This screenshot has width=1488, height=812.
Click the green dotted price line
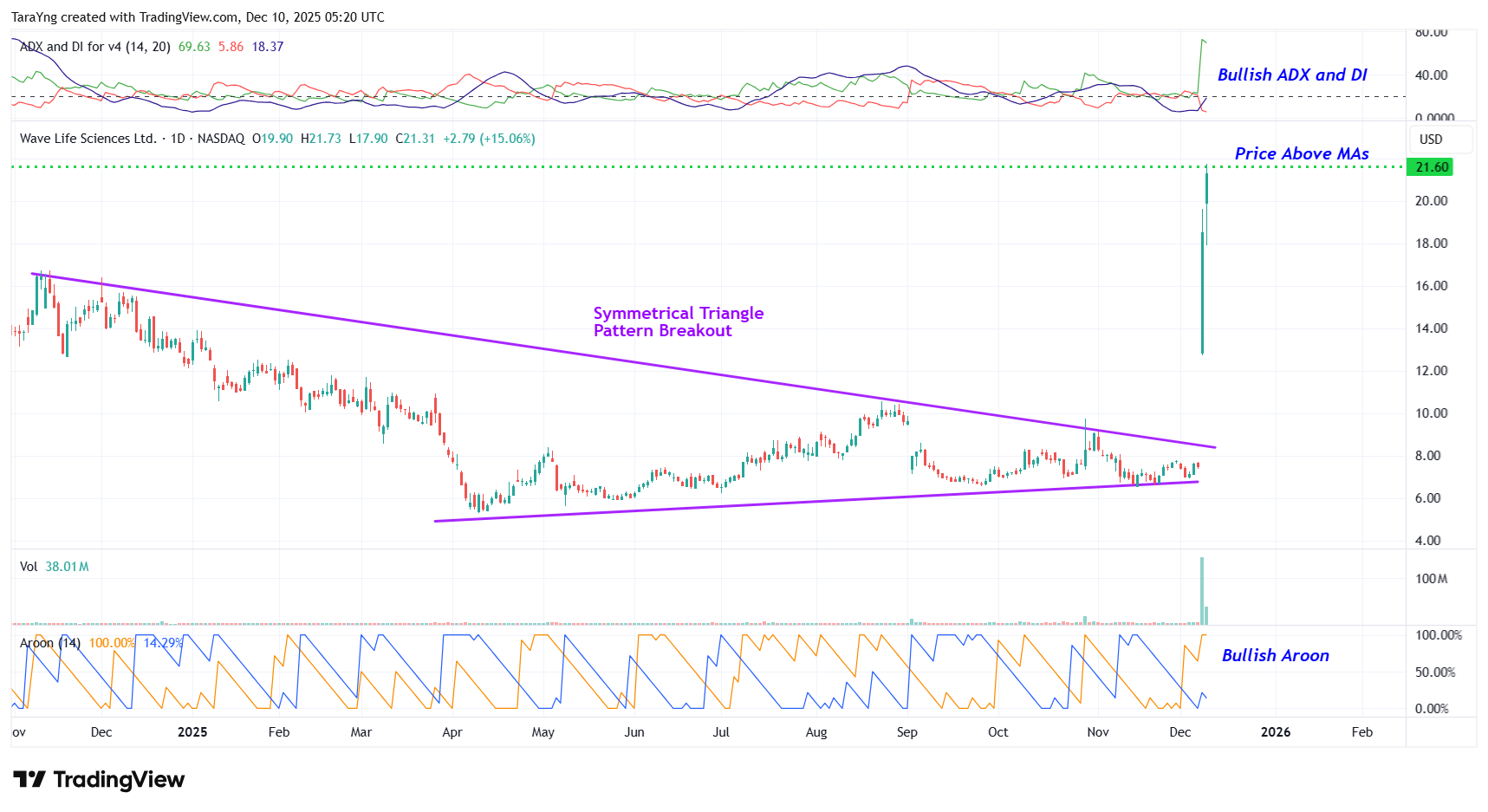point(693,166)
